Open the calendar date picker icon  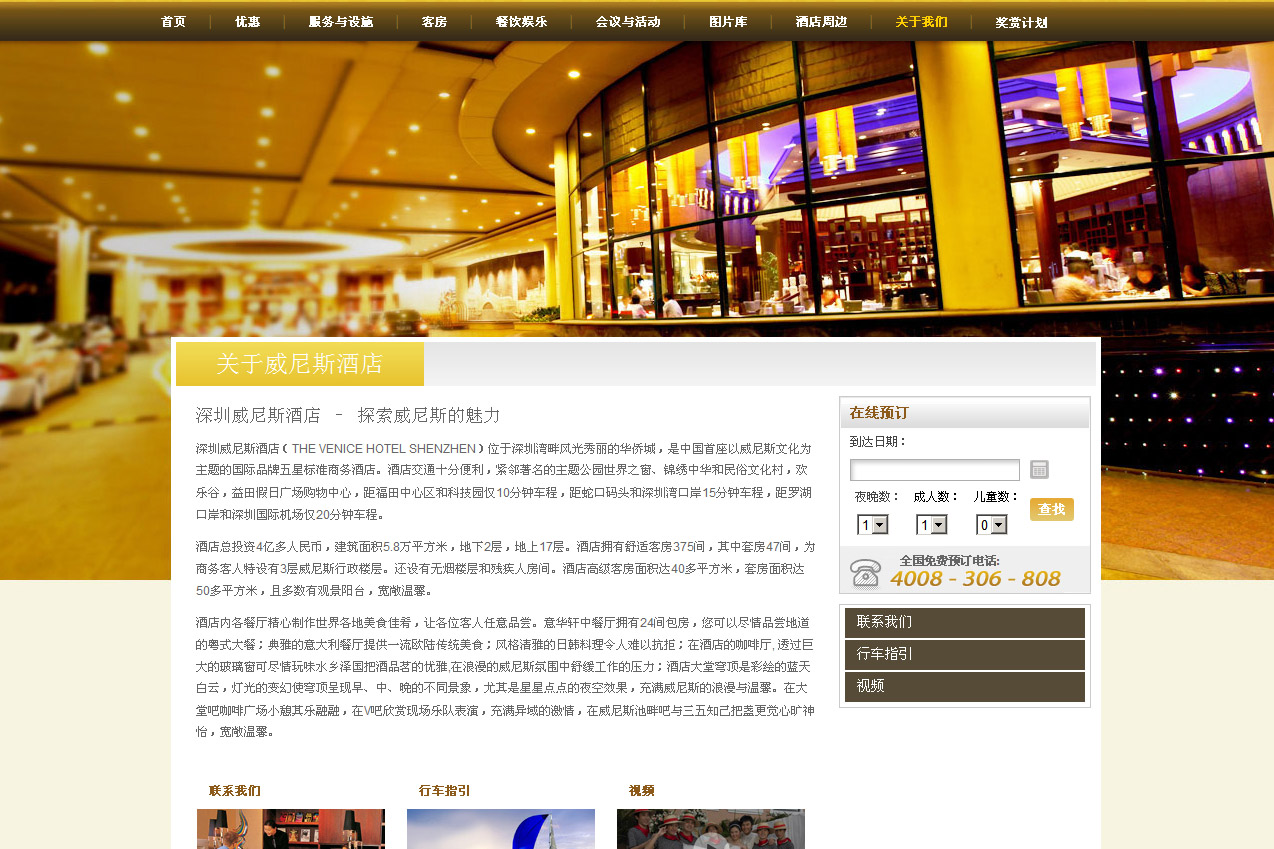pyautogui.click(x=1039, y=470)
